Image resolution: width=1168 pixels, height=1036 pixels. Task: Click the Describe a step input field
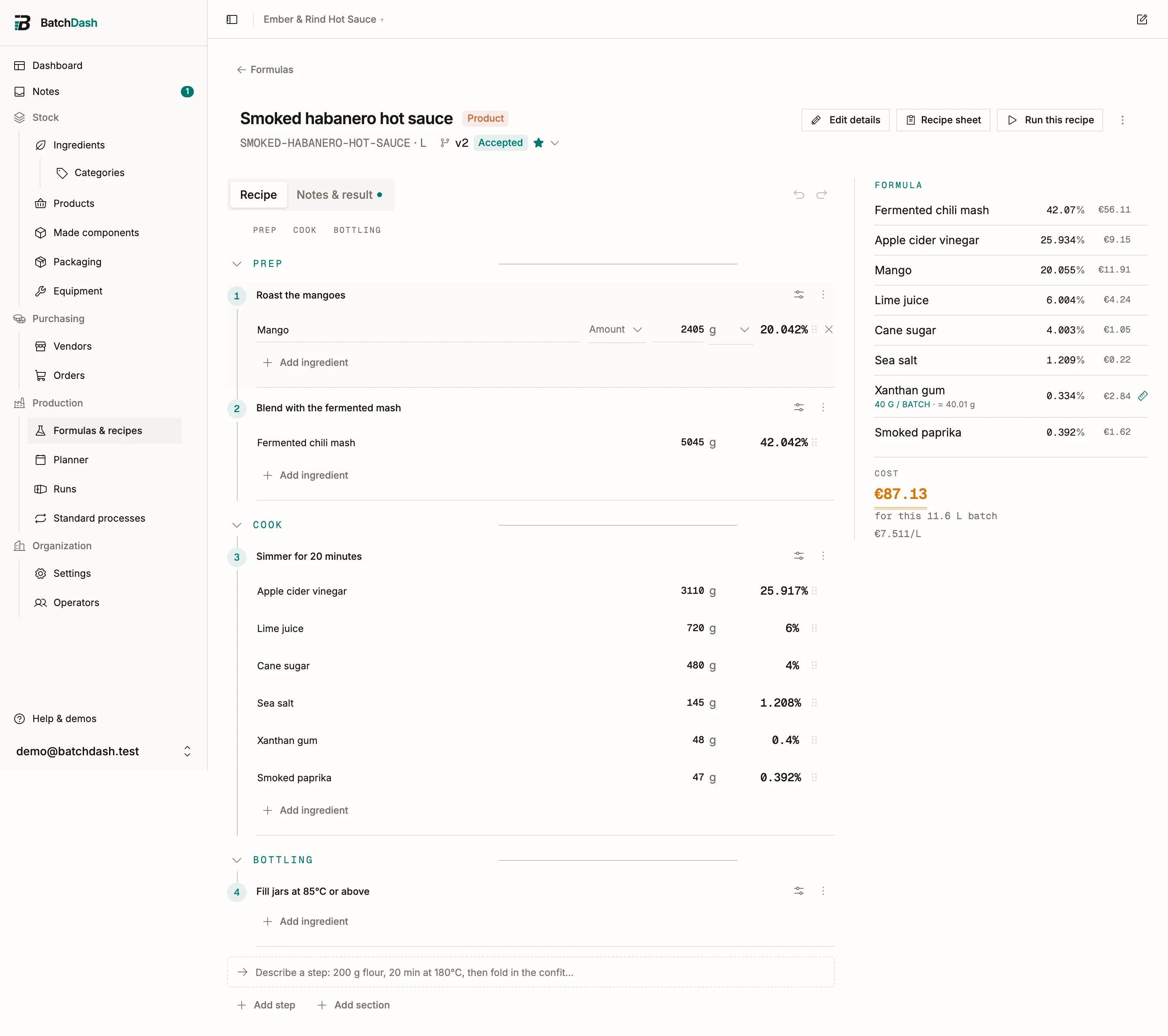tap(531, 972)
